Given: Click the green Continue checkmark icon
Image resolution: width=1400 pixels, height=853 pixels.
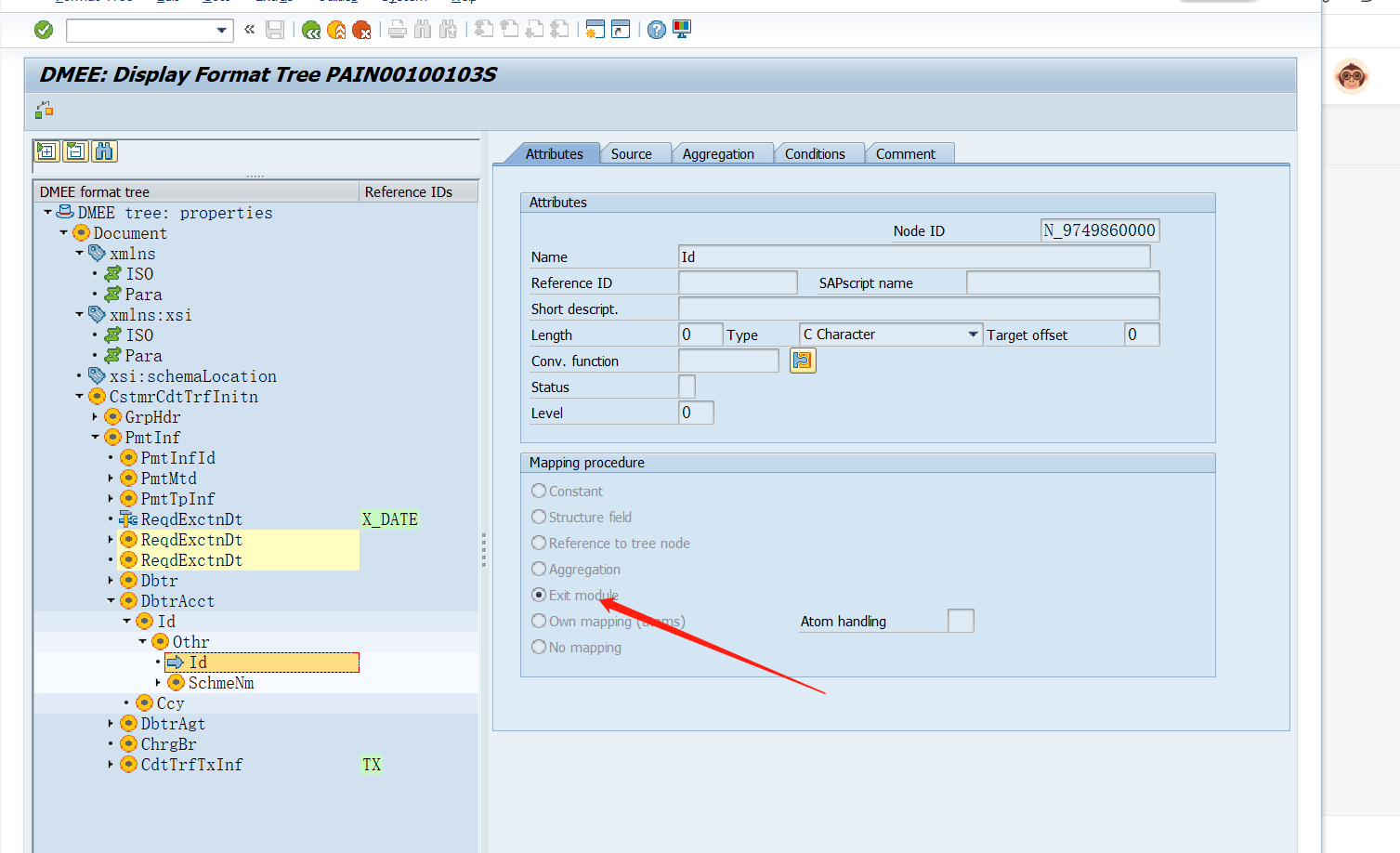Looking at the screenshot, I should [43, 30].
